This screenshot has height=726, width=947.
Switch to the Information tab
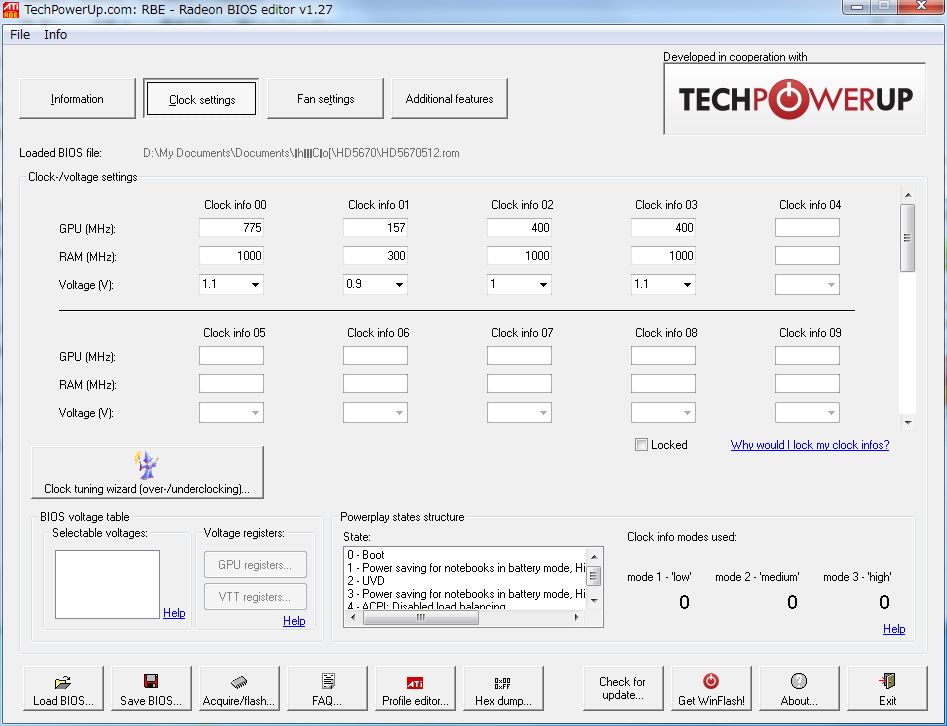click(77, 98)
